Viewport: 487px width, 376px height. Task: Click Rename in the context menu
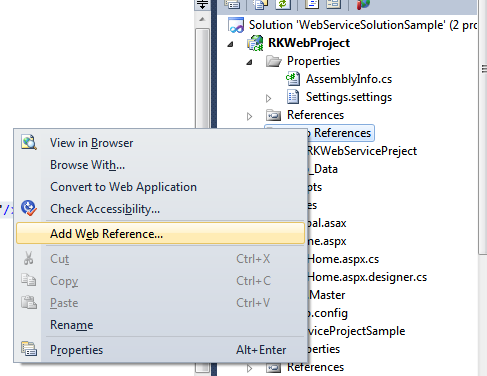[x=72, y=325]
